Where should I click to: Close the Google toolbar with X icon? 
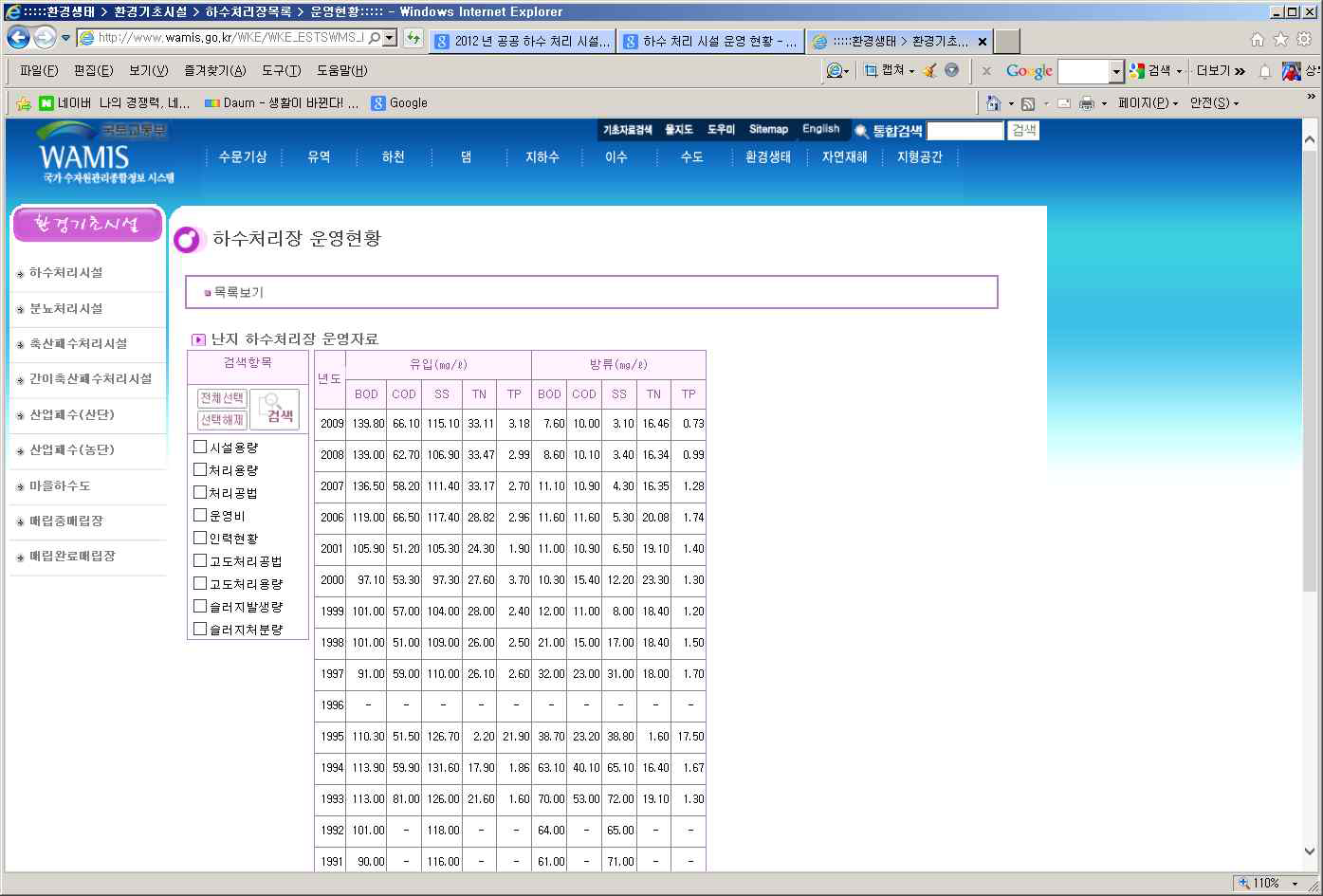986,71
